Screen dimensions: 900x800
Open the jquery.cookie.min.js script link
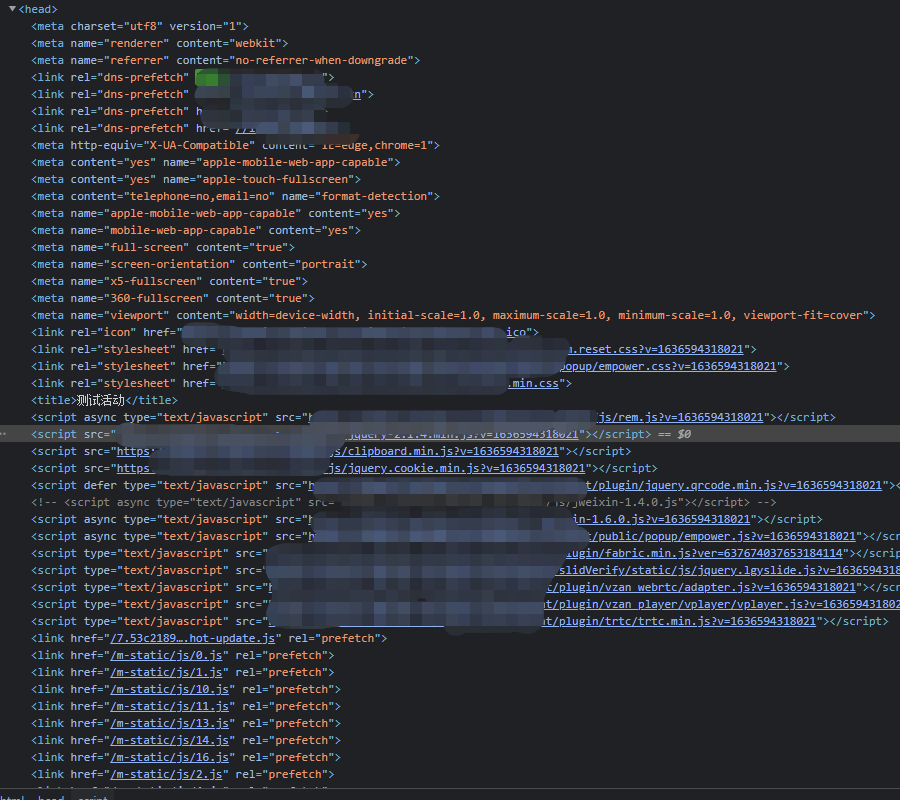(x=456, y=468)
